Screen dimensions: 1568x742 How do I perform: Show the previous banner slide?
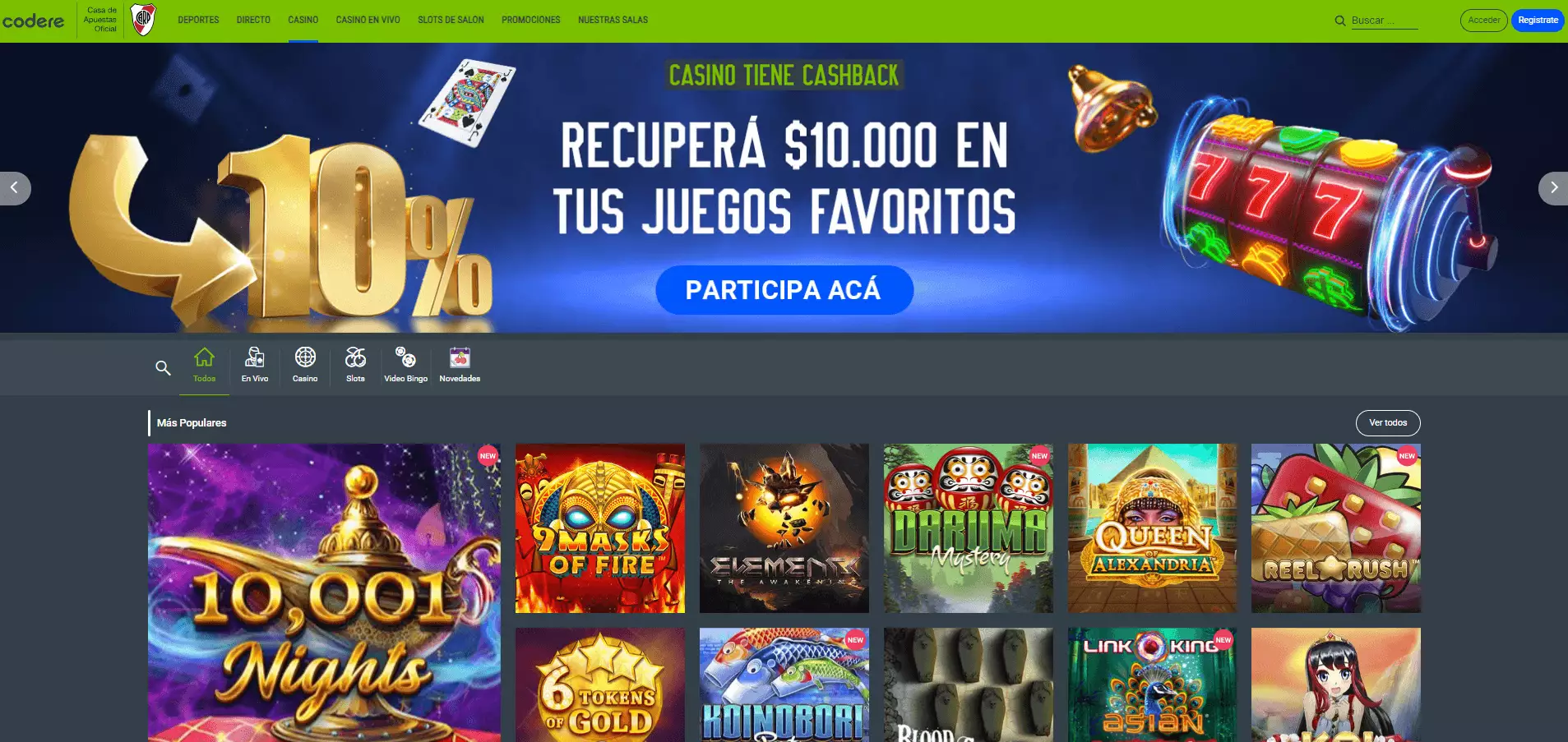click(x=15, y=188)
